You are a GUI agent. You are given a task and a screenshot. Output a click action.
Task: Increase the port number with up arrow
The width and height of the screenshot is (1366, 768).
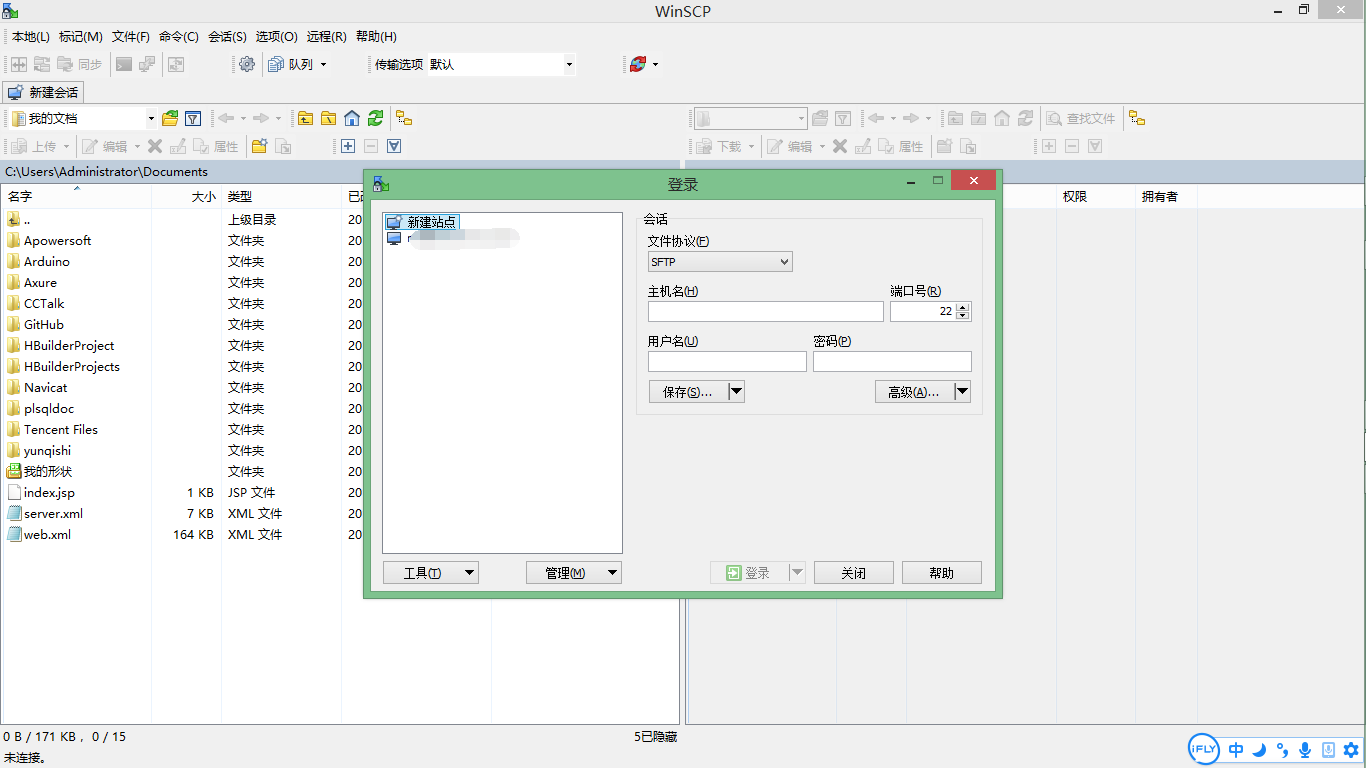(962, 307)
